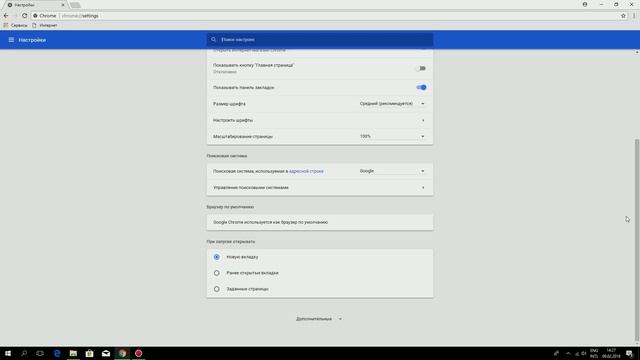The image size is (640, 360).
Task: Click the search magnifier icon in settings
Action: click(x=213, y=40)
